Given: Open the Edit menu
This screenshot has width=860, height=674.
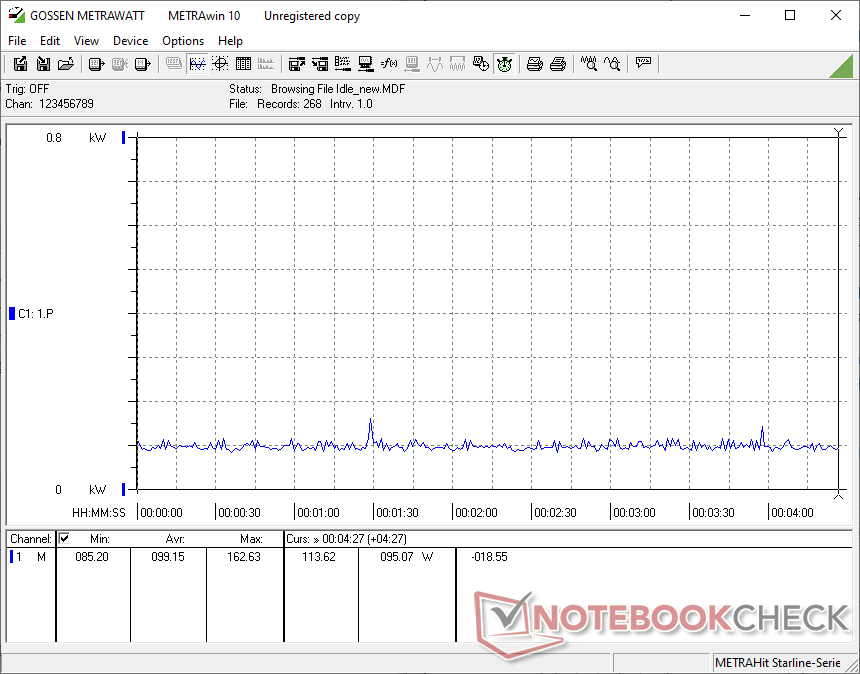Looking at the screenshot, I should click(49, 41).
